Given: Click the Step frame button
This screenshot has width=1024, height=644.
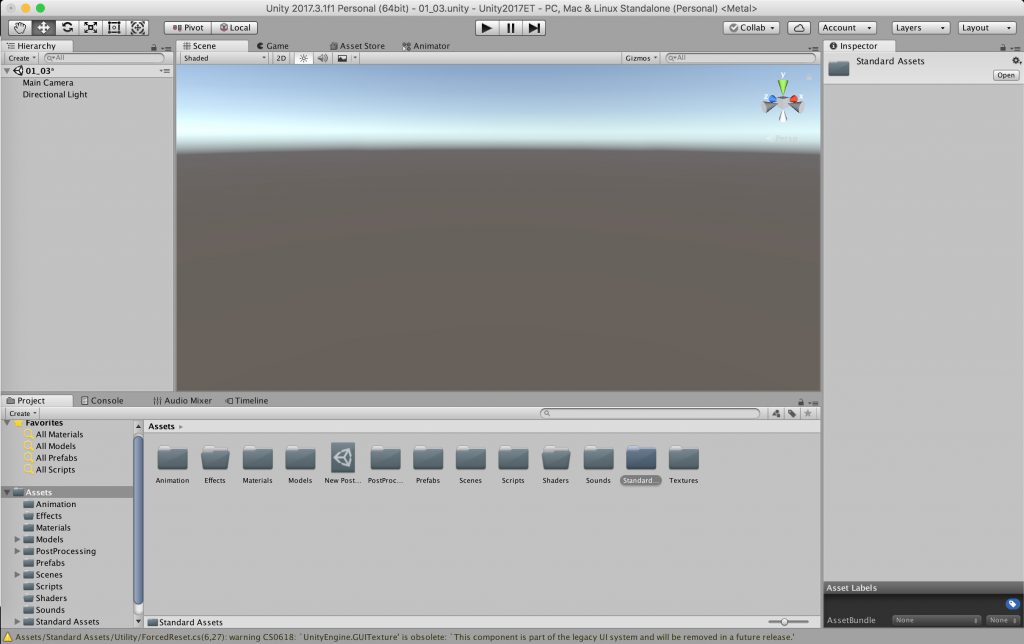Looking at the screenshot, I should coord(534,27).
